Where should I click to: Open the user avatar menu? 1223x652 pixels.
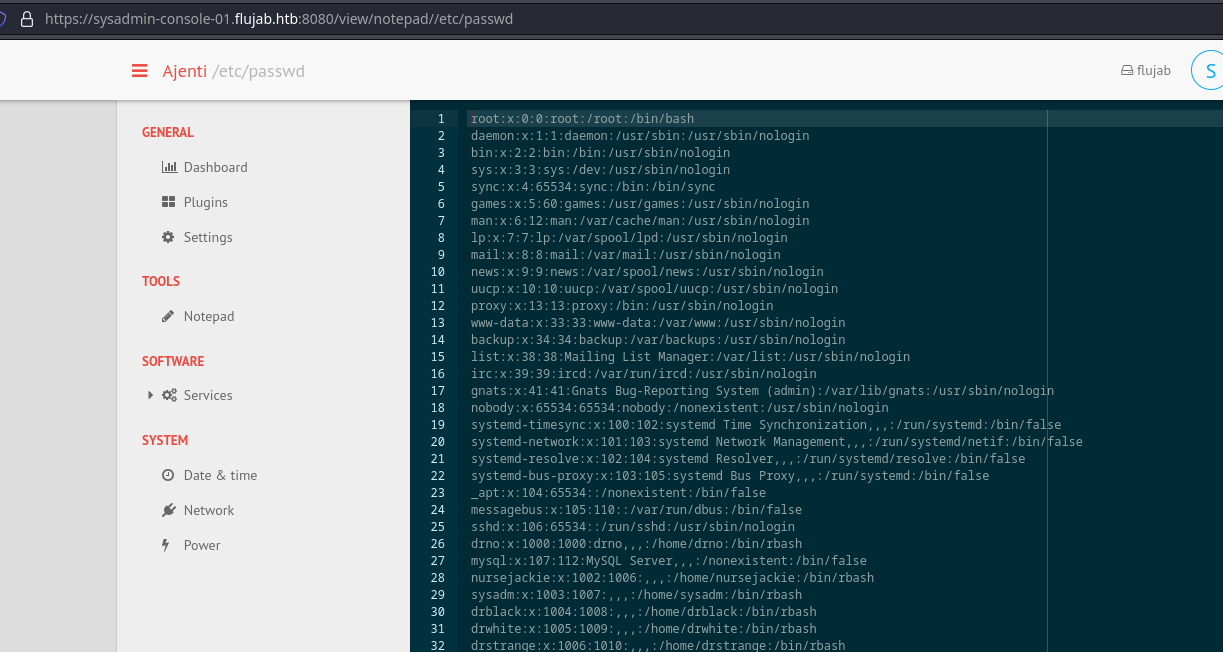1209,71
